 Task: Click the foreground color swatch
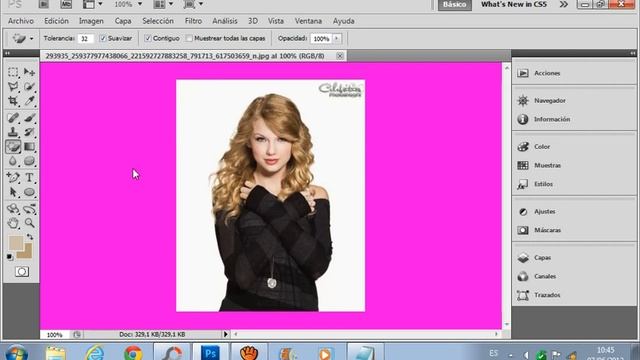pyautogui.click(x=16, y=243)
